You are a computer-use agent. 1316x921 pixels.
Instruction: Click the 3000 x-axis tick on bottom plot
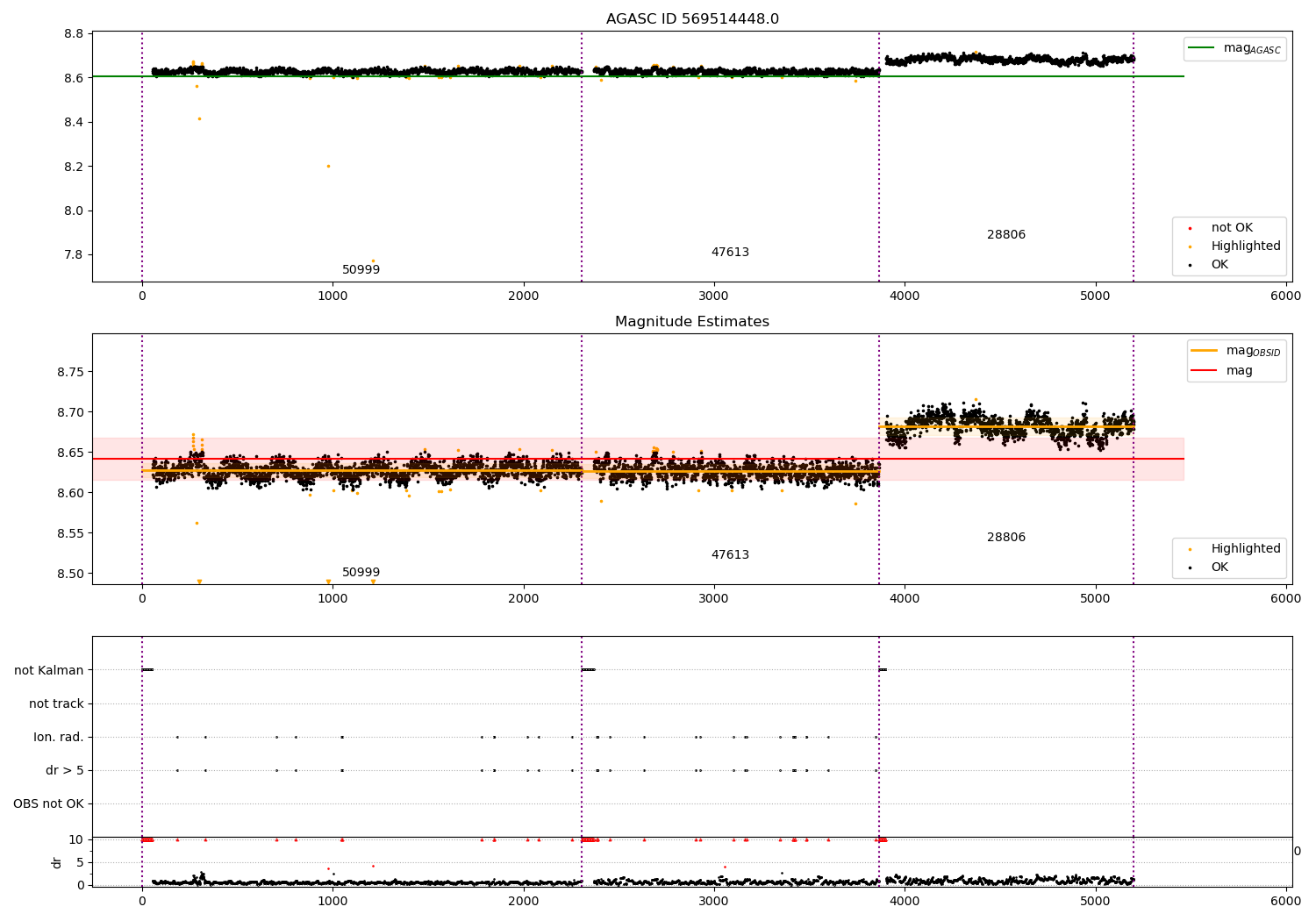[714, 900]
